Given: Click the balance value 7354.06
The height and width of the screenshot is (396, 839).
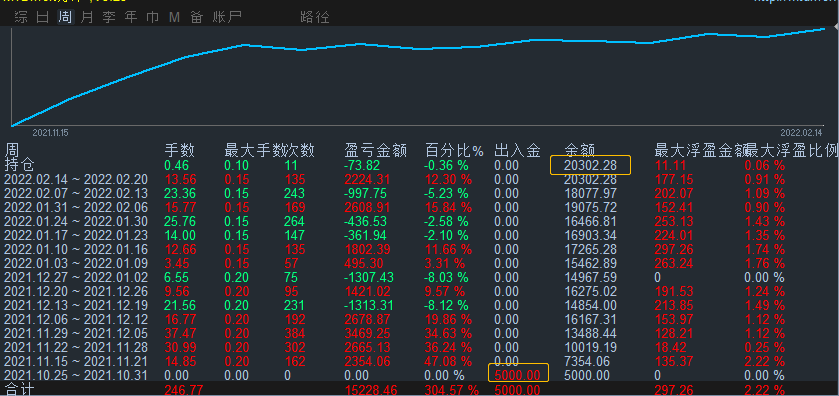Looking at the screenshot, I should coord(588,361).
